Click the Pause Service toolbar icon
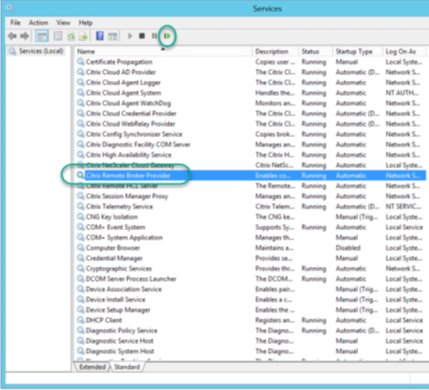 pyautogui.click(x=154, y=36)
